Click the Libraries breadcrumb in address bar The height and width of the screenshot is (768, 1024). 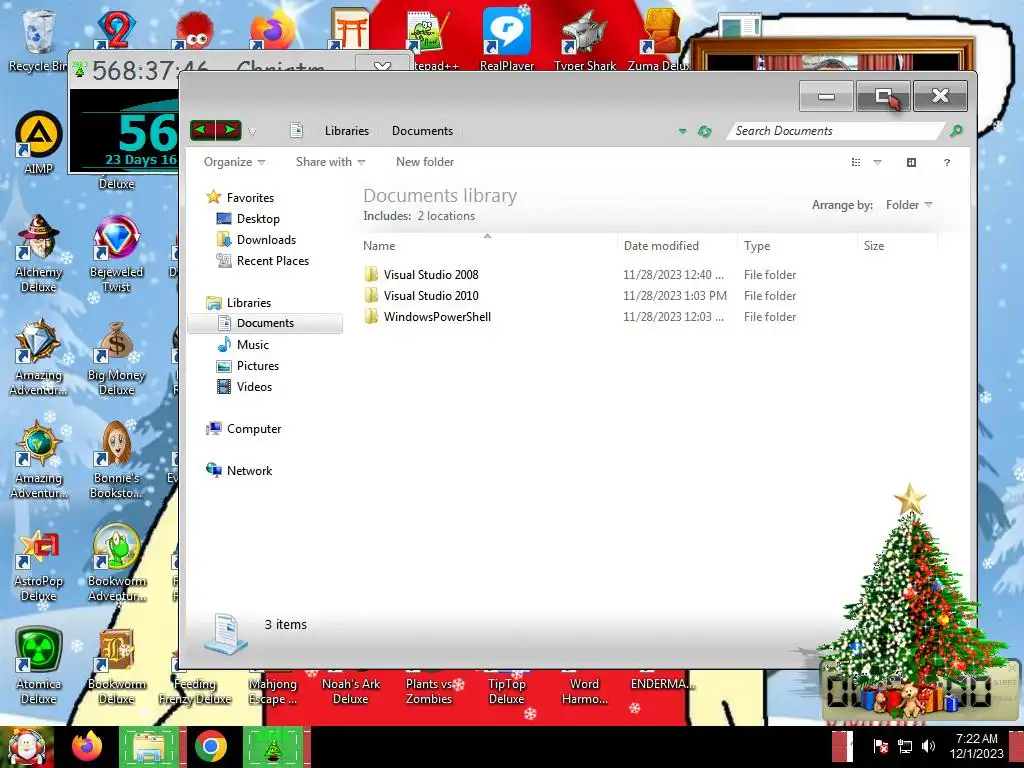pos(347,131)
